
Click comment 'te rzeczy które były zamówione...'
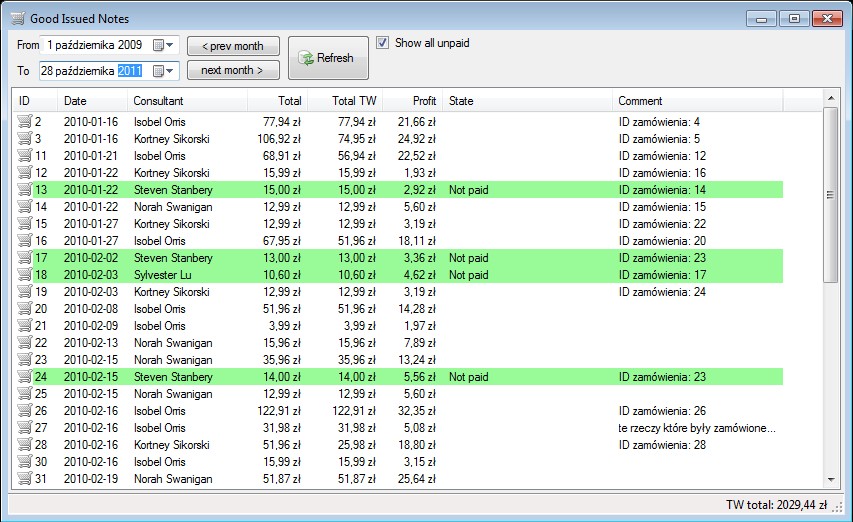tap(697, 428)
